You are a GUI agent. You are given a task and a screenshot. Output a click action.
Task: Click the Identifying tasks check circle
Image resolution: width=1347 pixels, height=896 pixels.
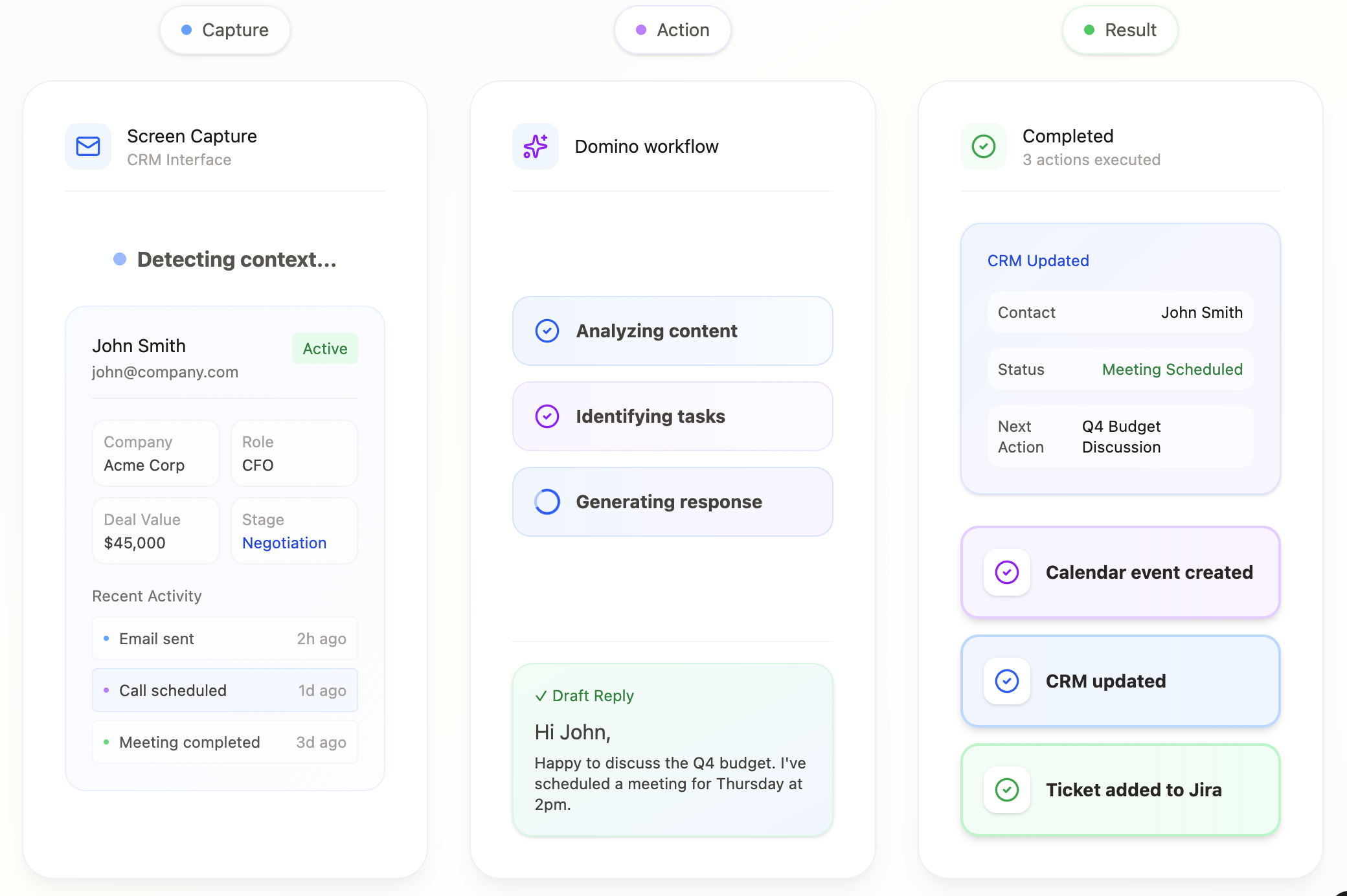pos(547,416)
